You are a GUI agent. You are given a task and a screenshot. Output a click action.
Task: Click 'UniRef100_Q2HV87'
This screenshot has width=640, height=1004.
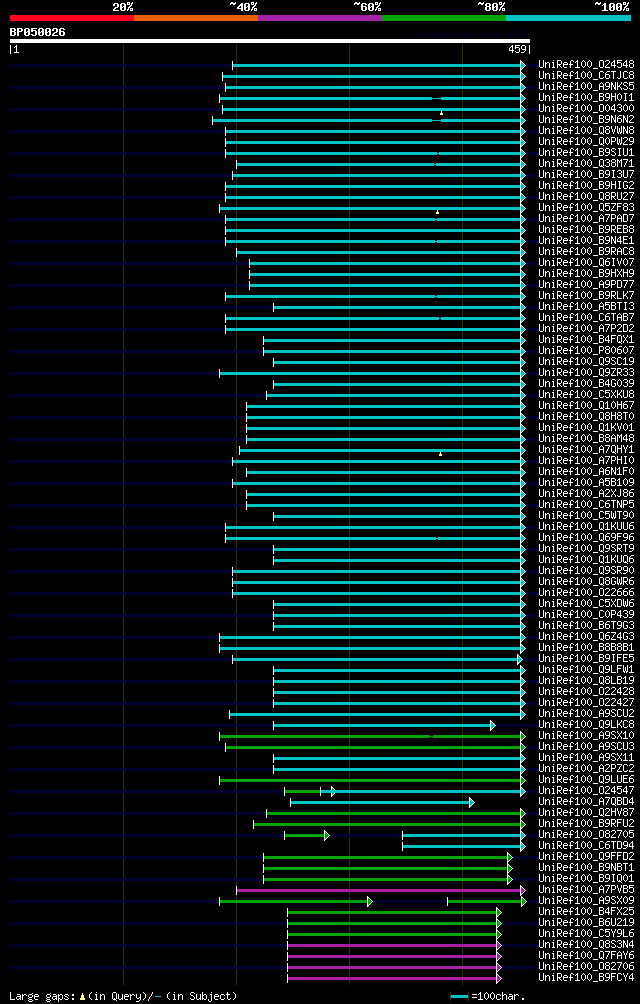[x=586, y=813]
